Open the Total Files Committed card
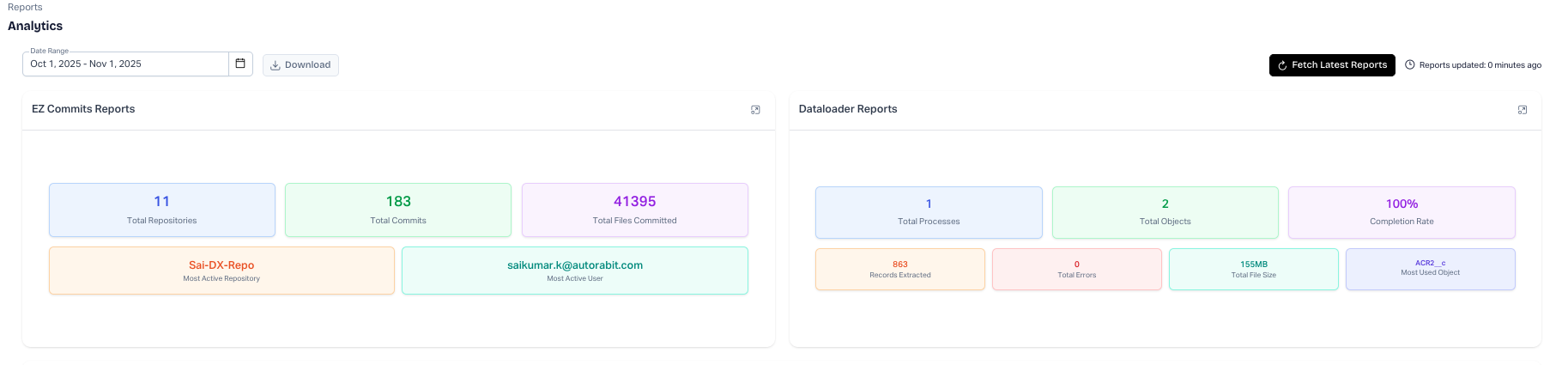The image size is (1568, 365). [x=634, y=210]
